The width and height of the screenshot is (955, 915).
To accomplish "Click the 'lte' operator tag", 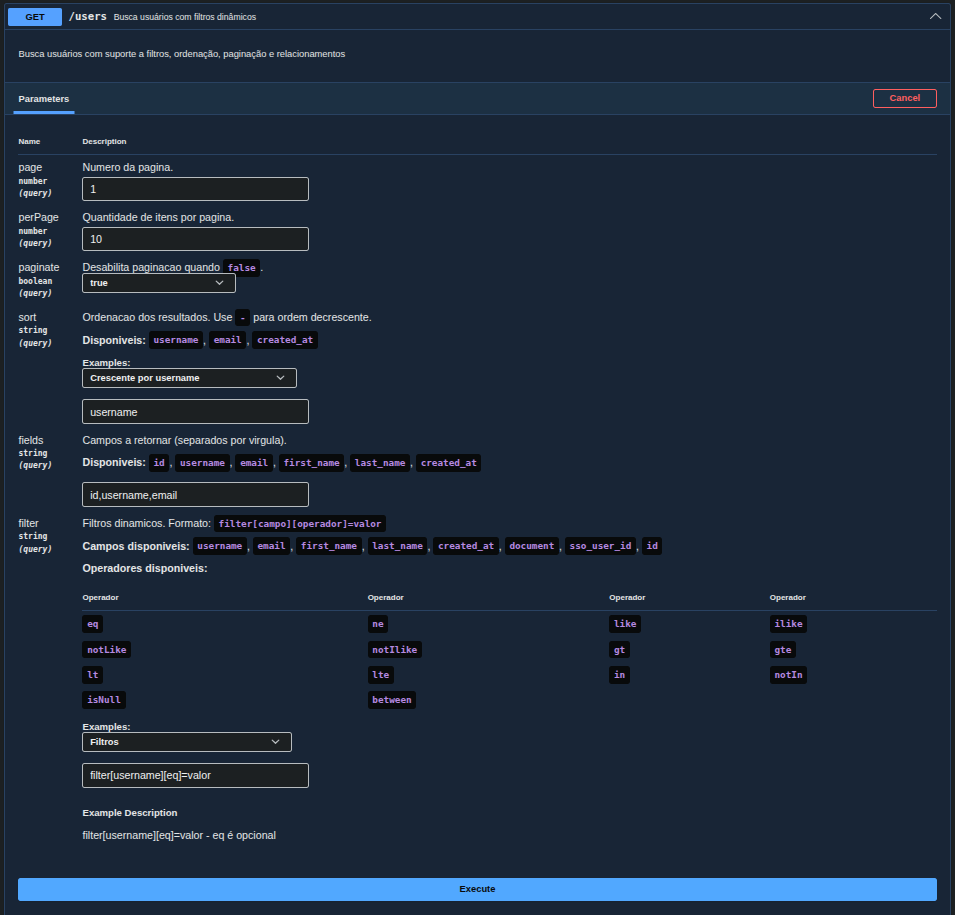I will [x=381, y=675].
